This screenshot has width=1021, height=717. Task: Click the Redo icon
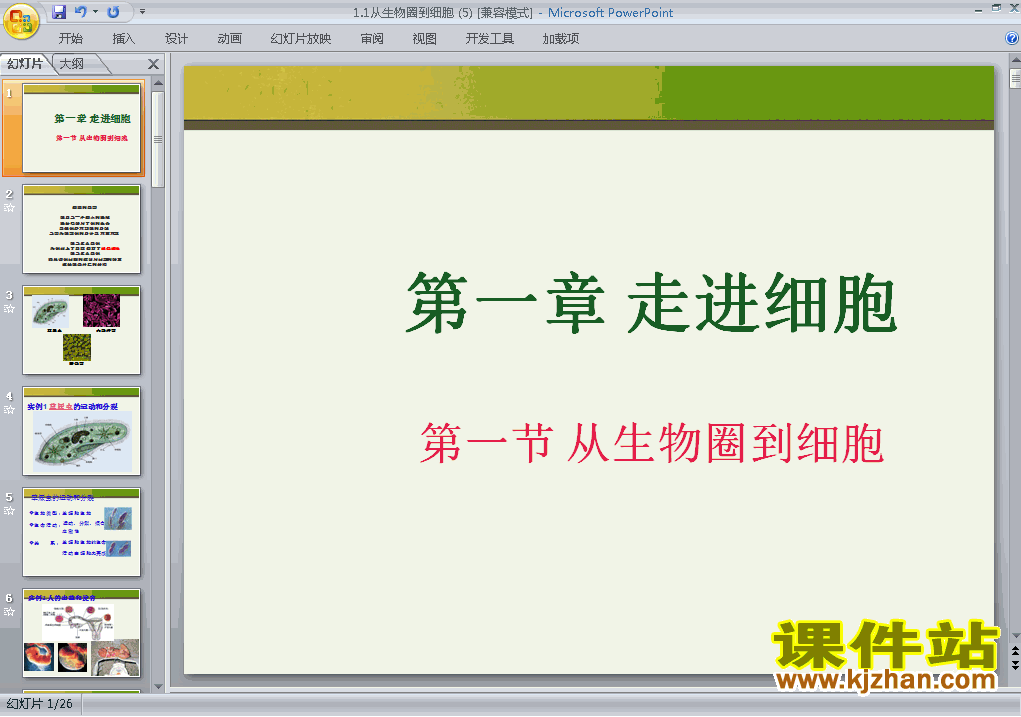tap(113, 12)
